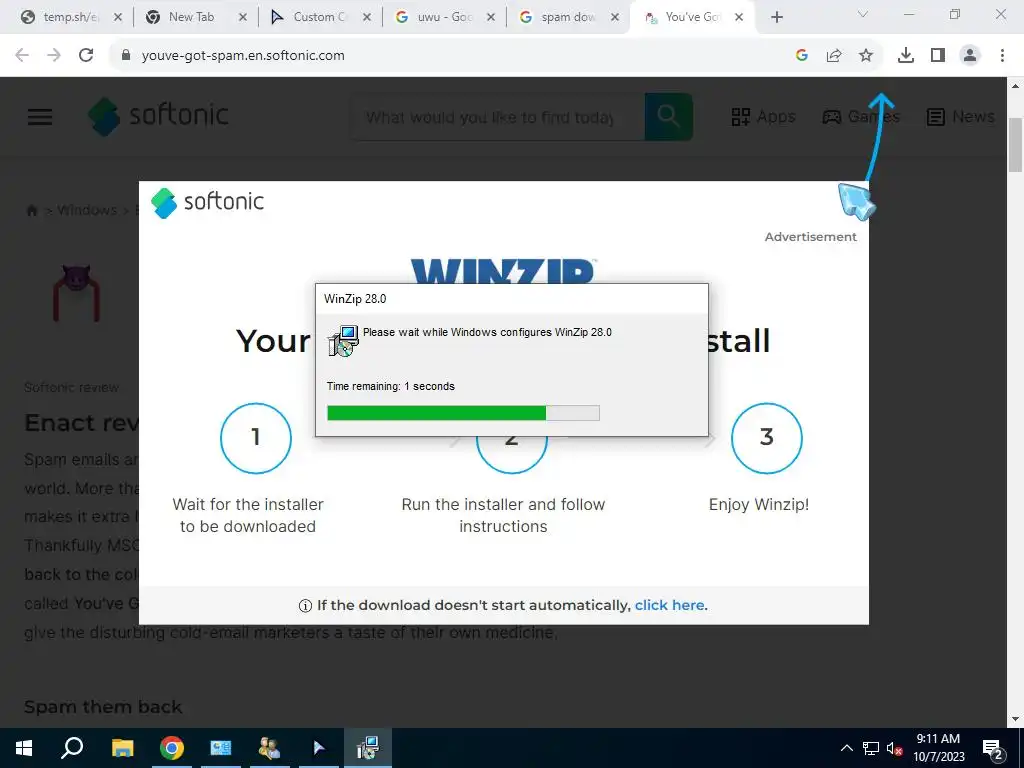Share this page via share icon

[x=834, y=56]
